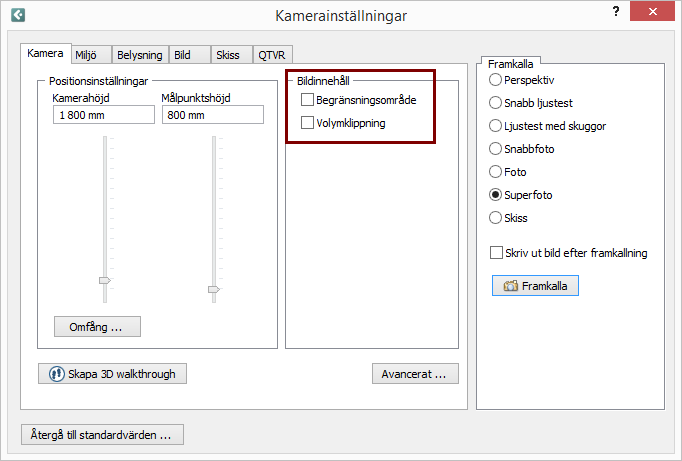This screenshot has height=461, width=682.
Task: Open the Belysning tab
Action: pos(140,55)
